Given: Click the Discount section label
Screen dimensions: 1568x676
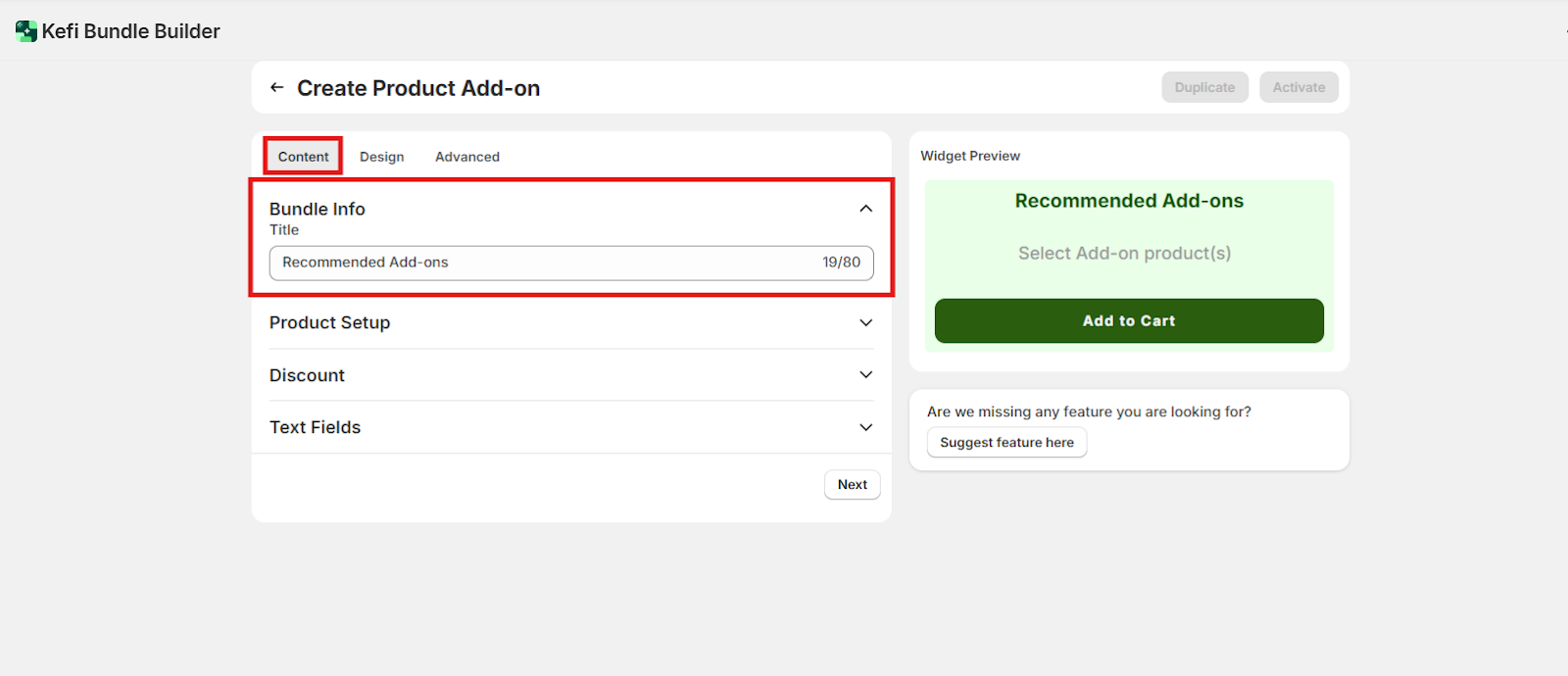Looking at the screenshot, I should tap(307, 375).
